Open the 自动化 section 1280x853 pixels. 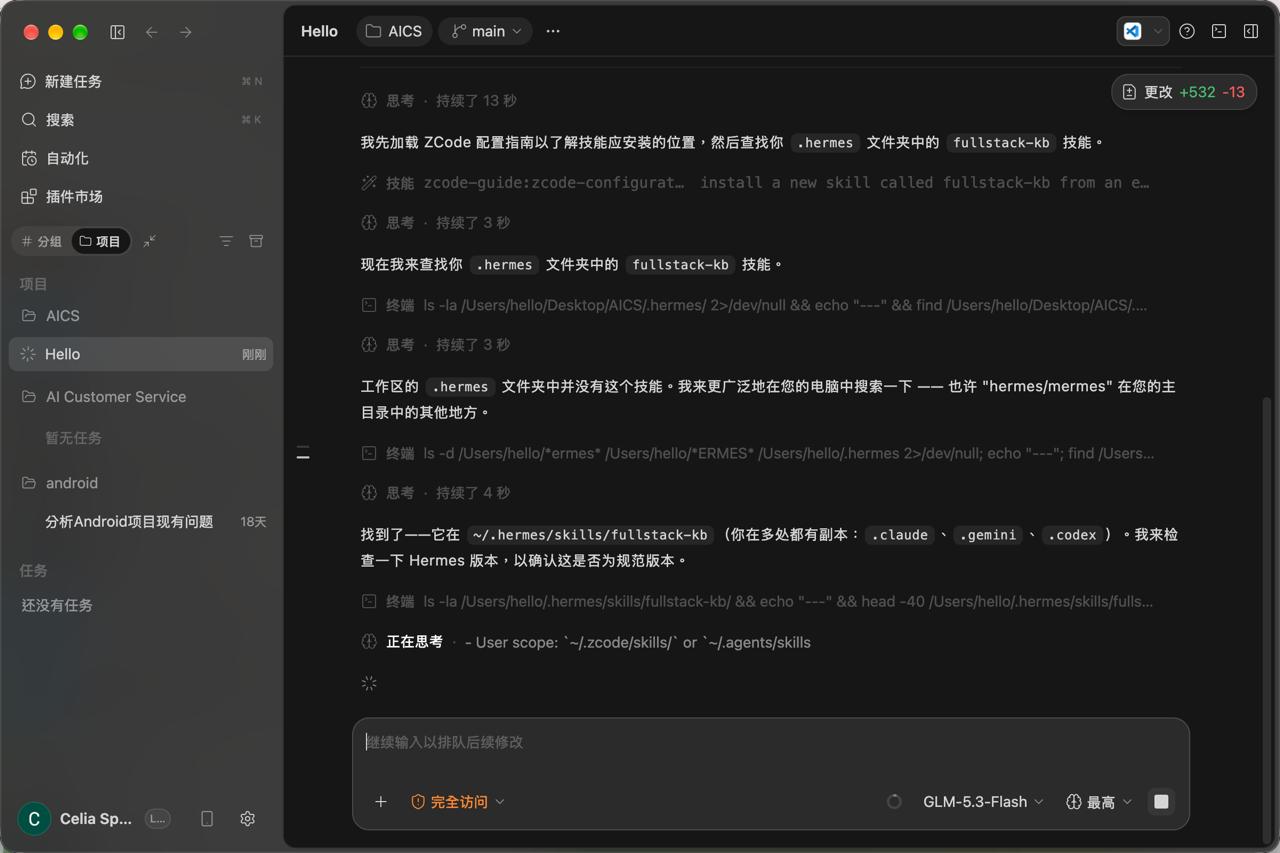point(141,158)
